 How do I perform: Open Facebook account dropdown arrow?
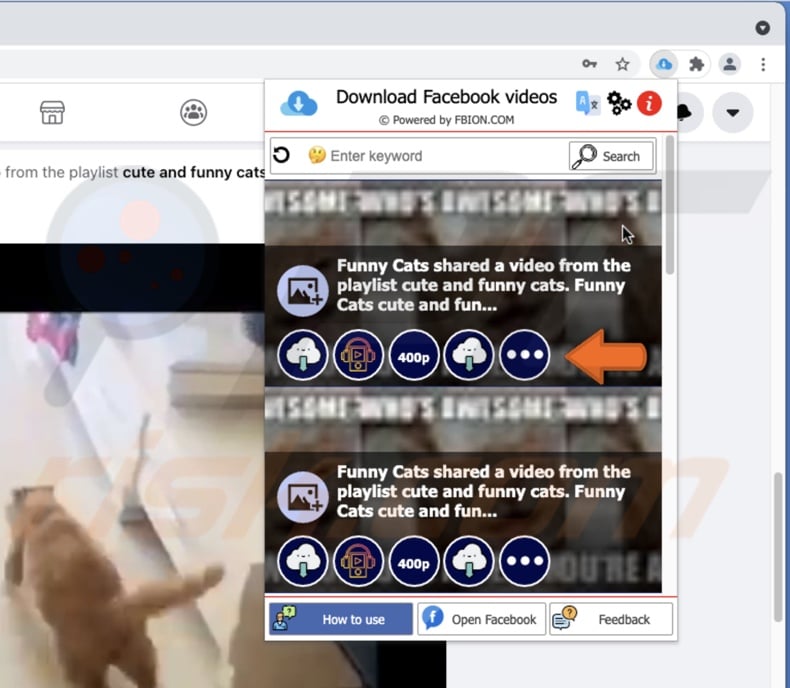click(x=733, y=112)
